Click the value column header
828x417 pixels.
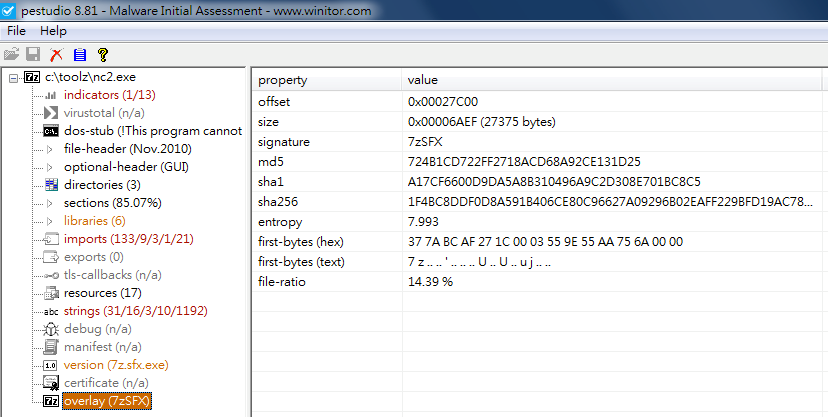click(x=611, y=80)
